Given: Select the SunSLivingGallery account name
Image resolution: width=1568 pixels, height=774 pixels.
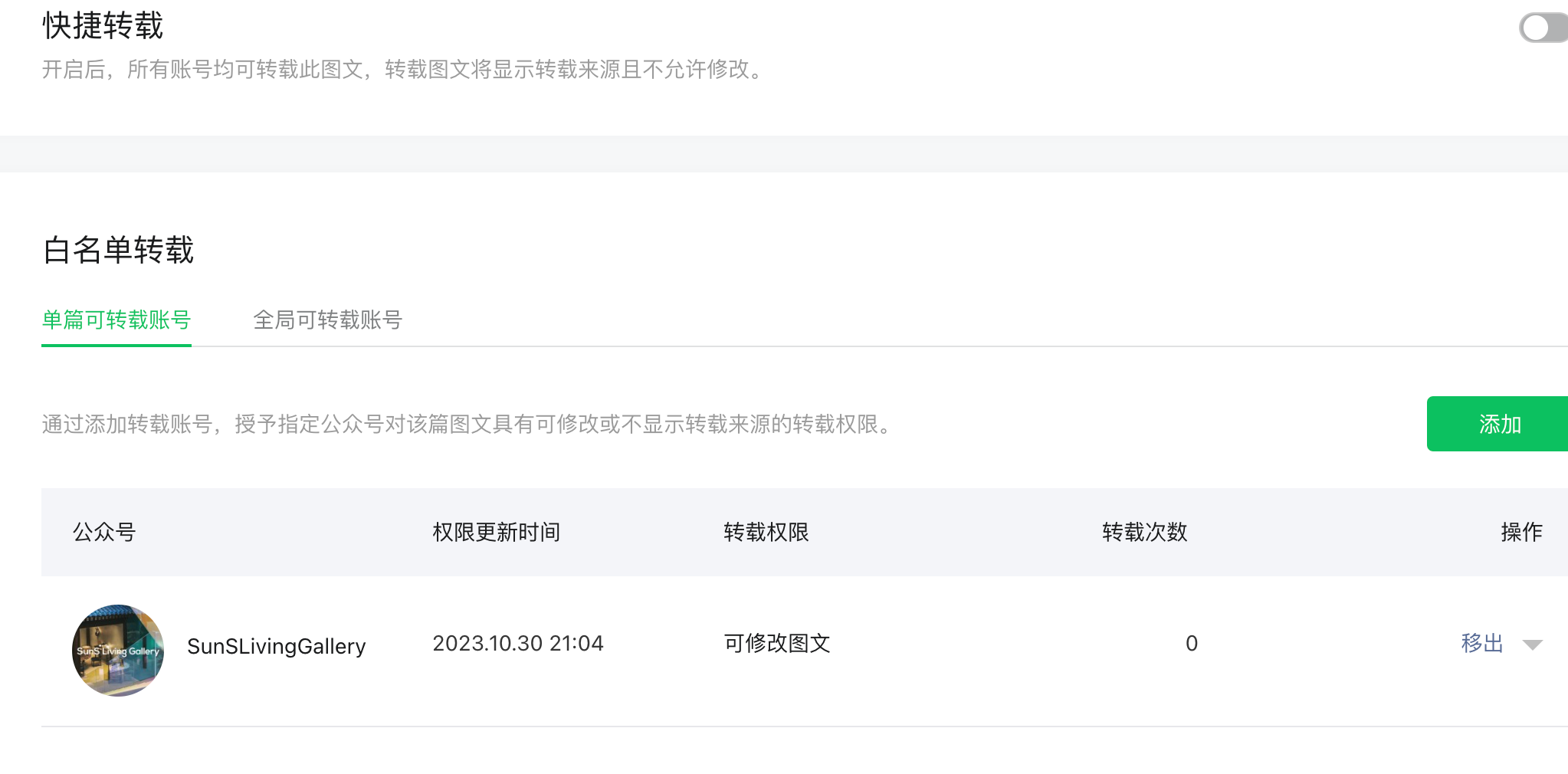Looking at the screenshot, I should click(x=277, y=646).
